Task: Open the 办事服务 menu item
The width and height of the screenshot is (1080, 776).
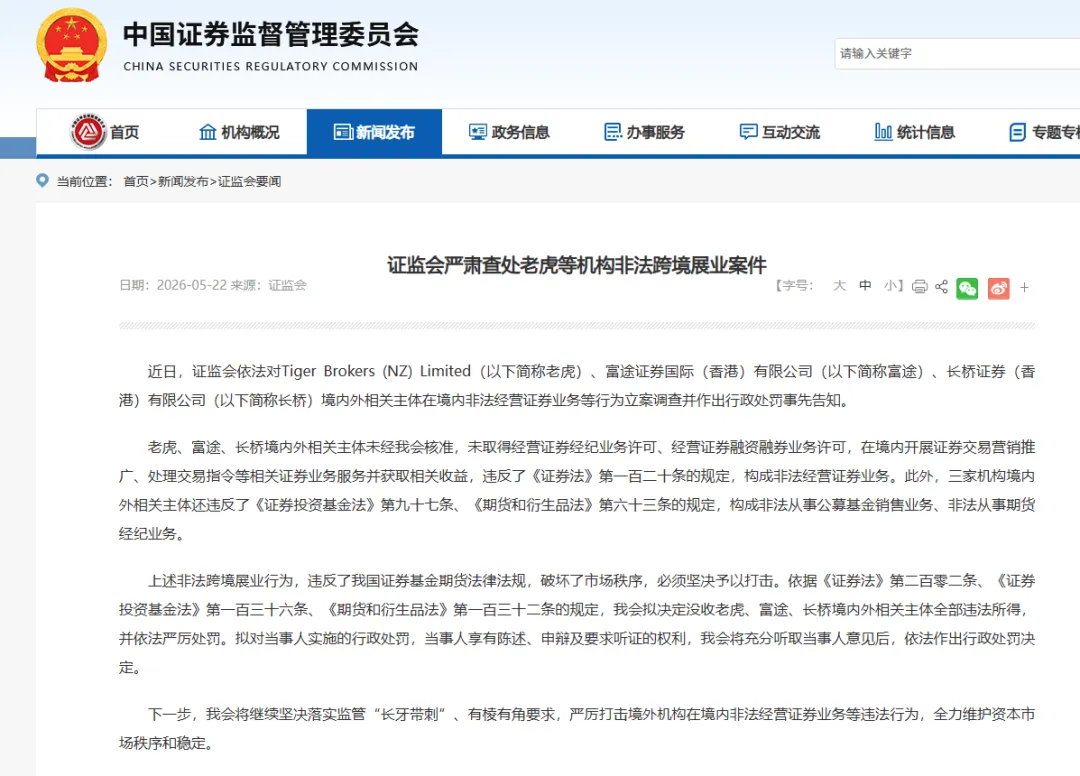Action: 644,132
